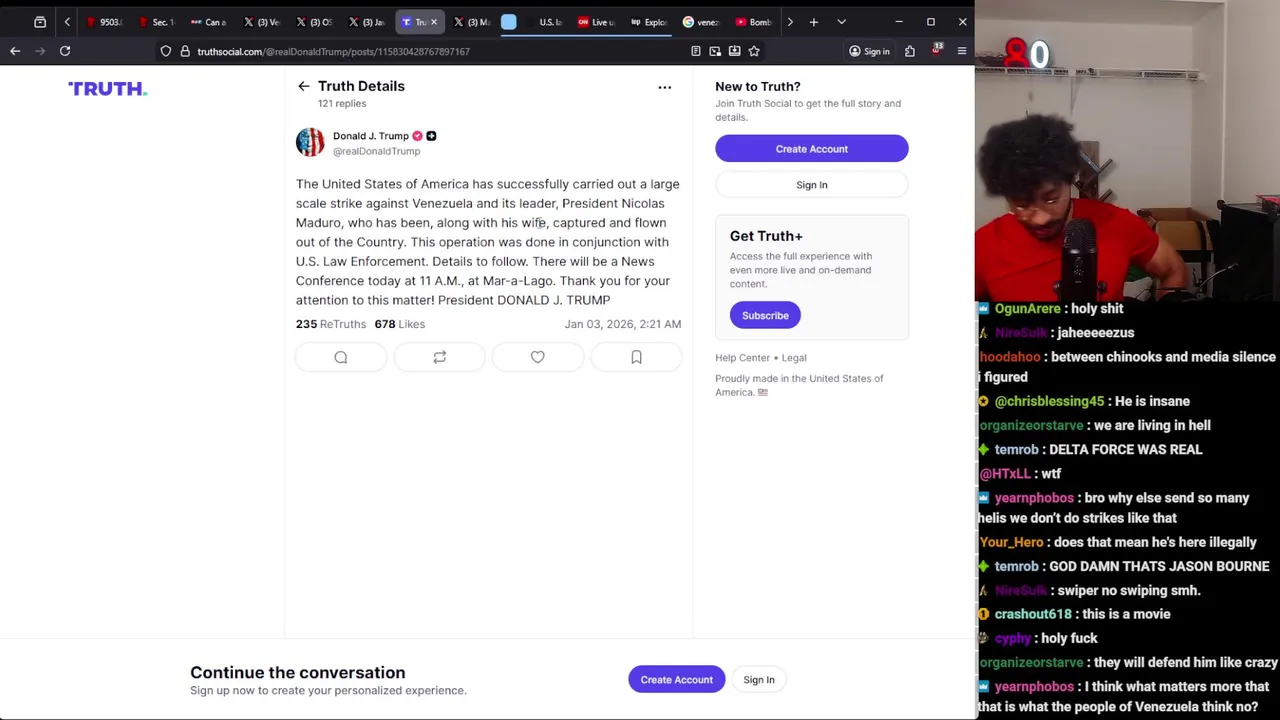Go back using Truth Details arrow

303,86
